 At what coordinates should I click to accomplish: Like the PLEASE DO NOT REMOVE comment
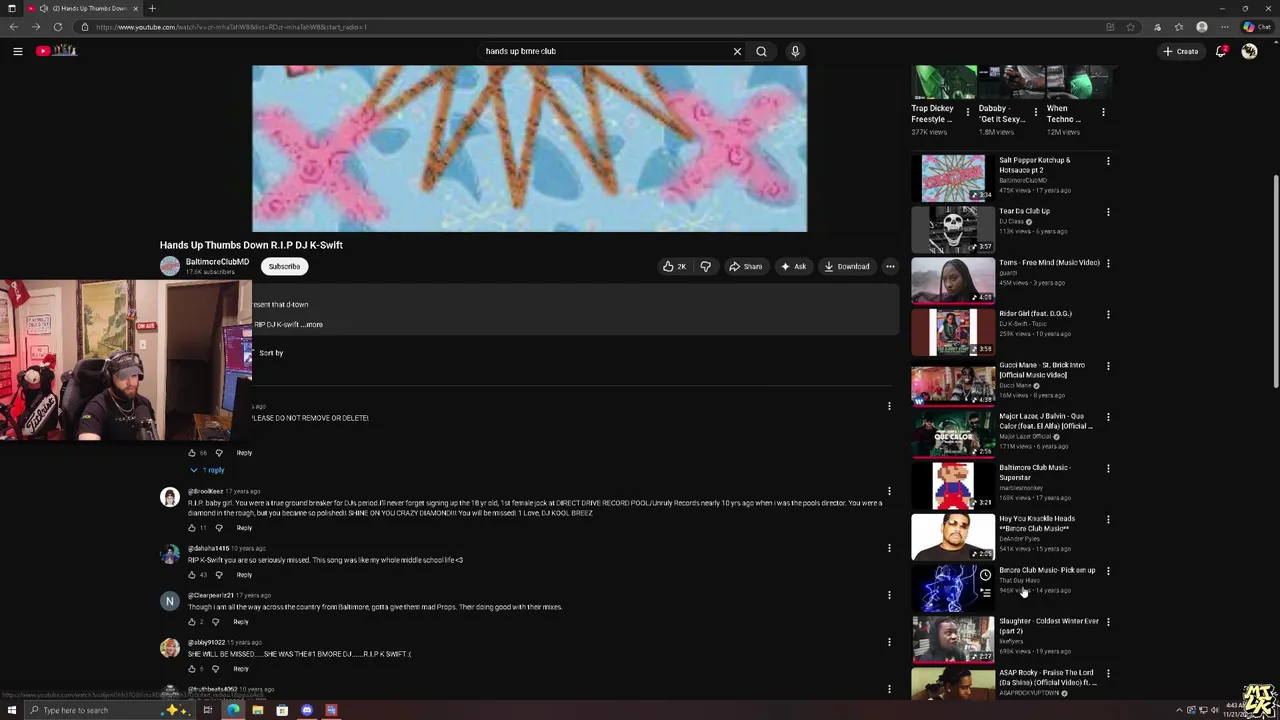point(192,453)
